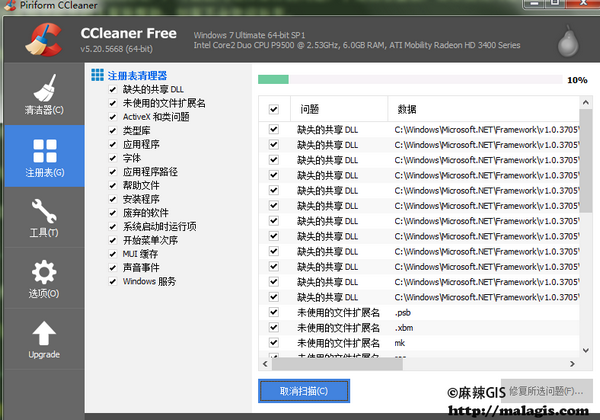
Task: Open the Registry (注册表) section
Action: click(x=44, y=156)
